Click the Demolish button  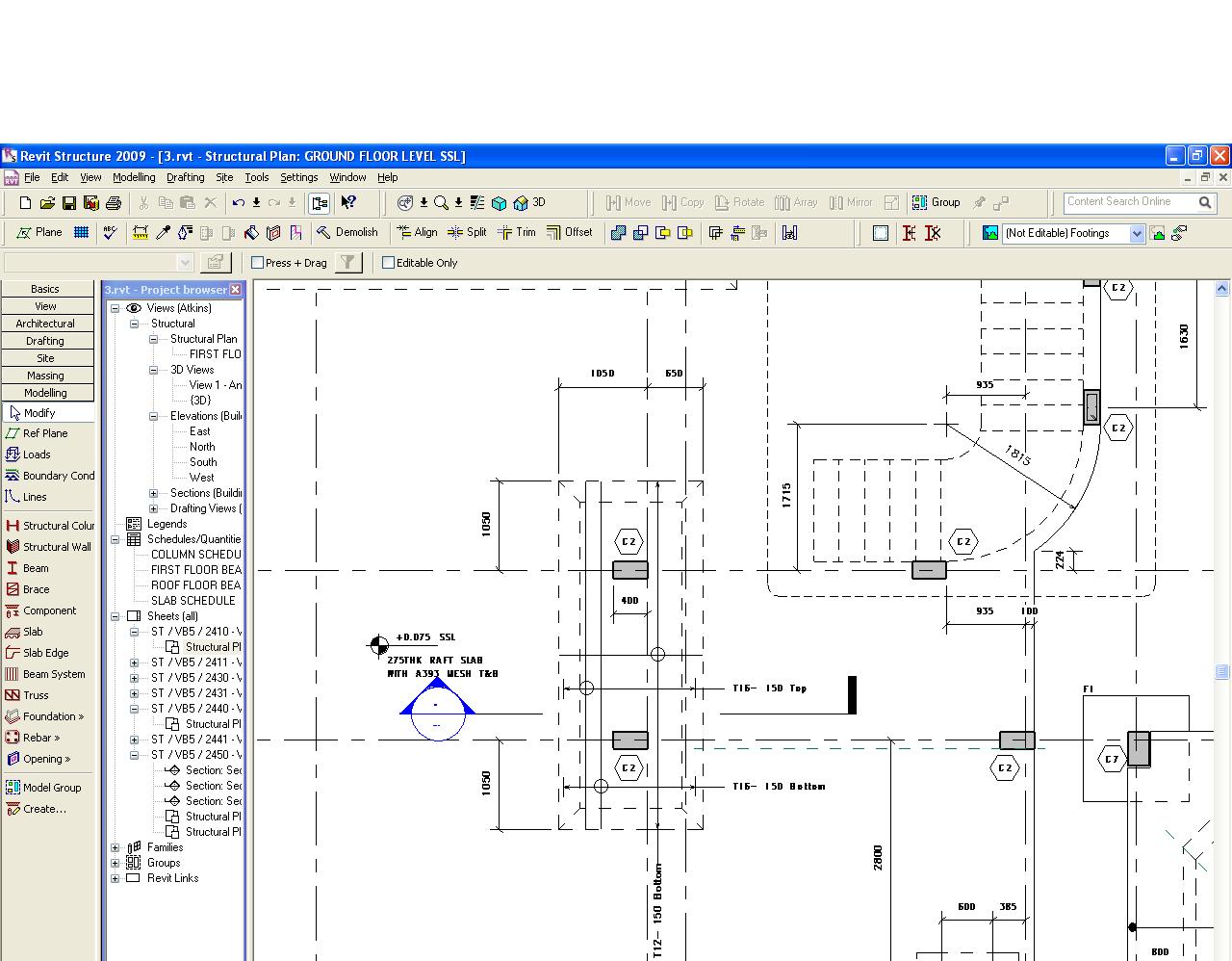point(347,232)
